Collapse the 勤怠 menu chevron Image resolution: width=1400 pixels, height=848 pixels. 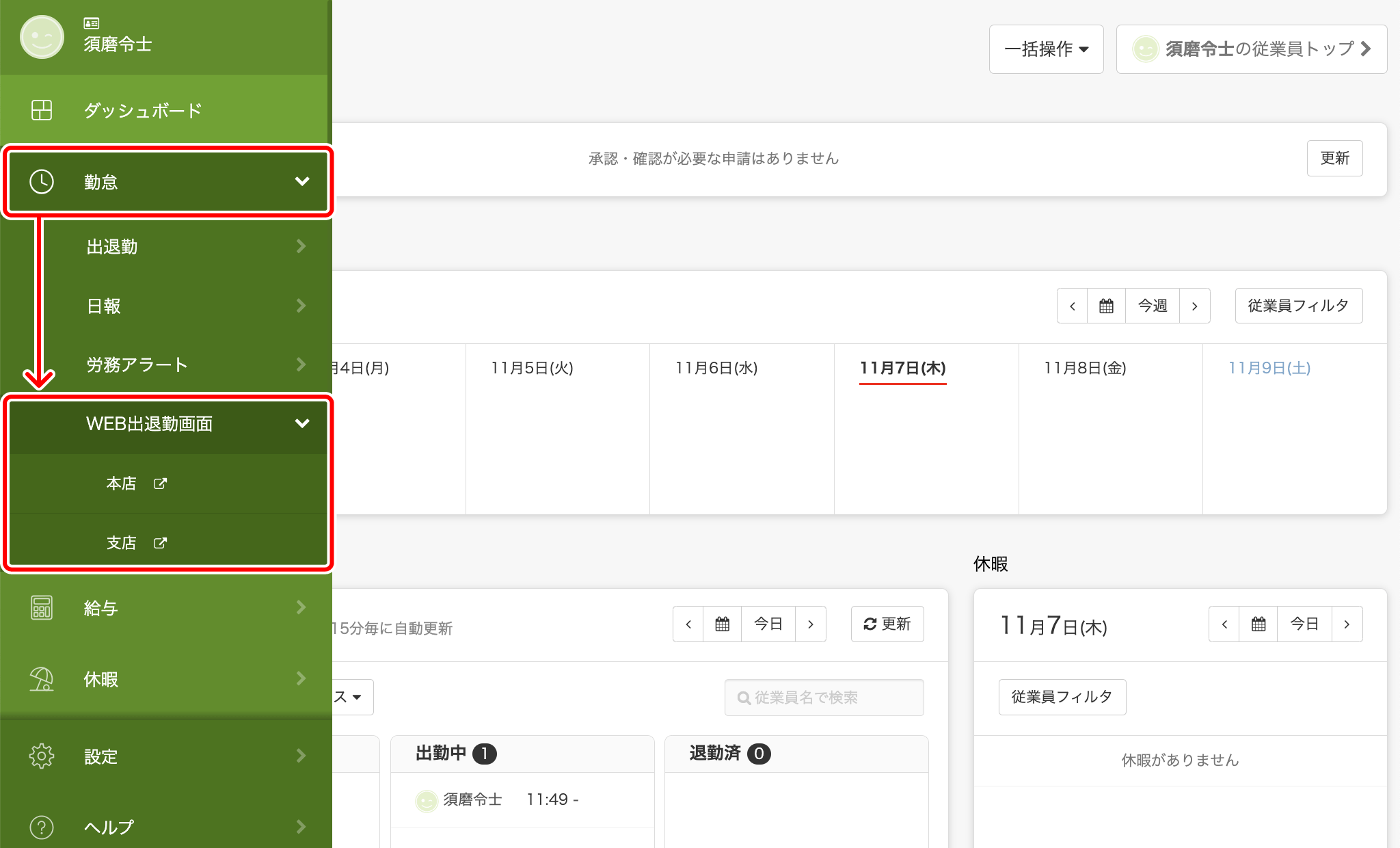pos(302,181)
